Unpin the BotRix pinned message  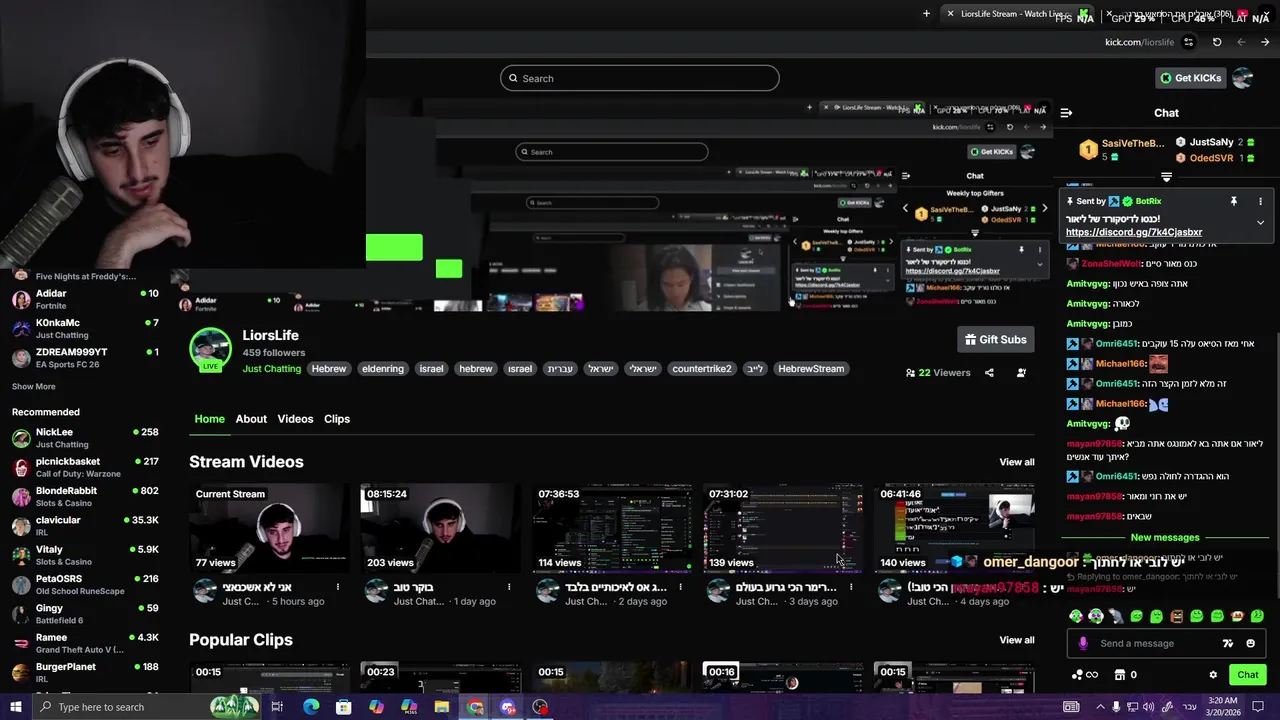pos(1234,201)
